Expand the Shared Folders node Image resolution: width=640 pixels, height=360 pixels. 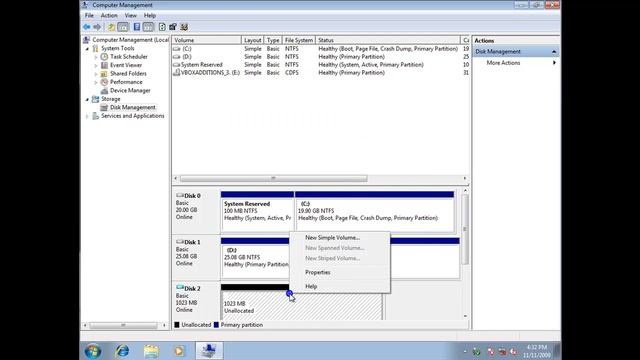96,74
